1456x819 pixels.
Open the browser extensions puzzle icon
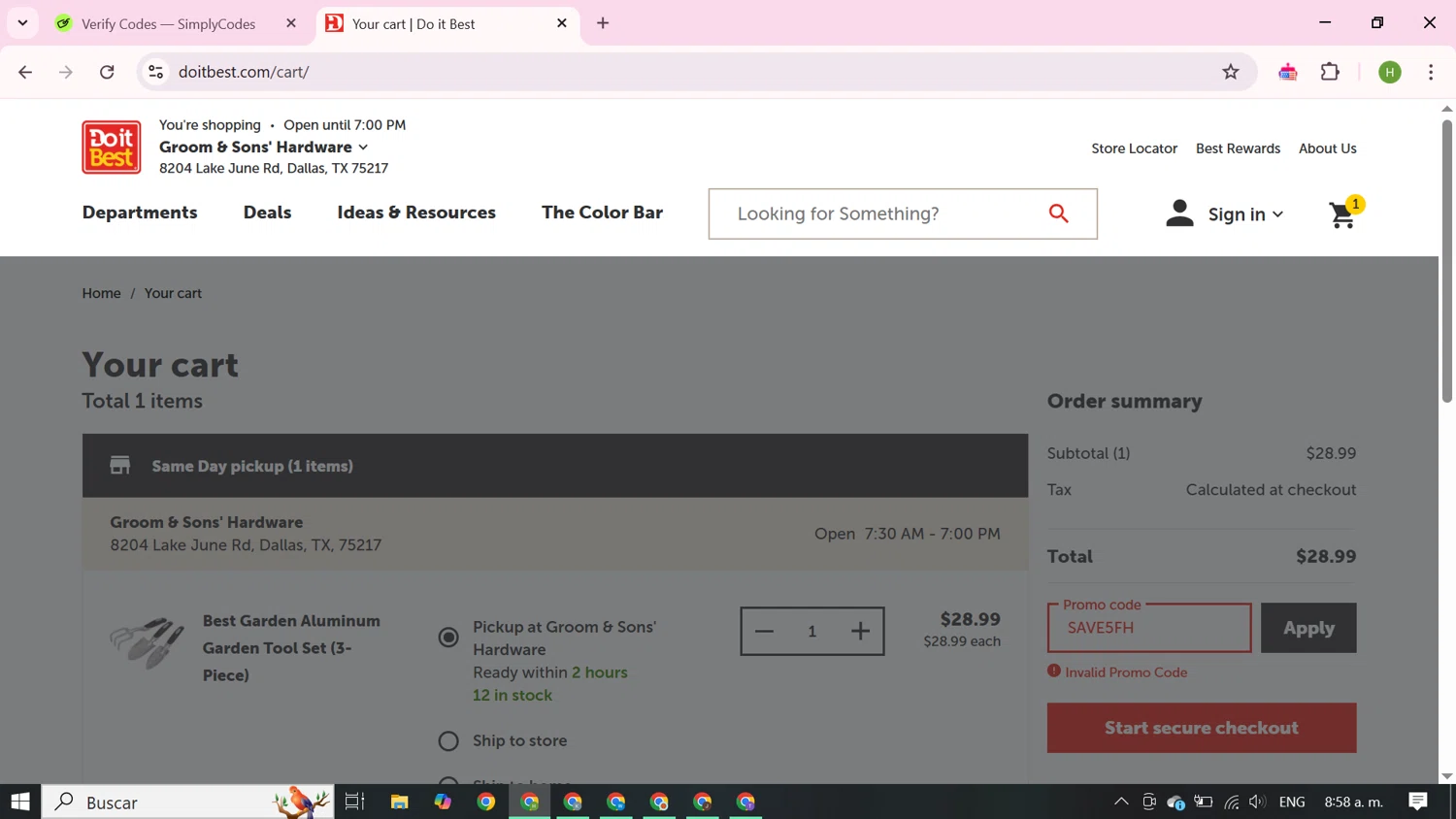click(x=1330, y=72)
